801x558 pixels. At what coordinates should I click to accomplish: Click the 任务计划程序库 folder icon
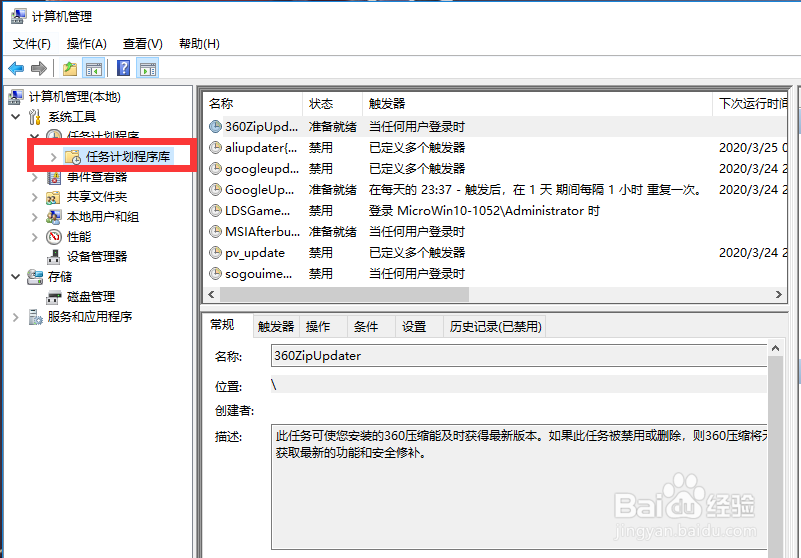73,156
